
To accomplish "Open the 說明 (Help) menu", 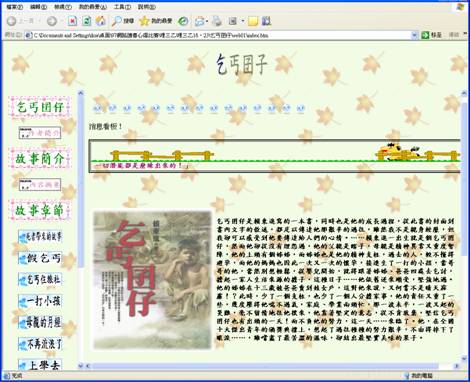I will click(146, 7).
